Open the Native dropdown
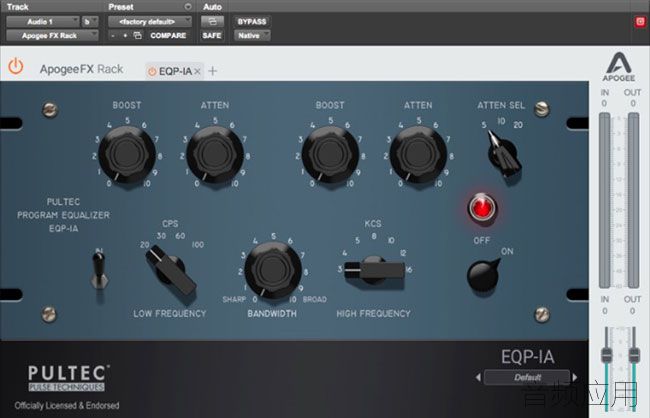Screen dimensions: 650x418 (252, 36)
